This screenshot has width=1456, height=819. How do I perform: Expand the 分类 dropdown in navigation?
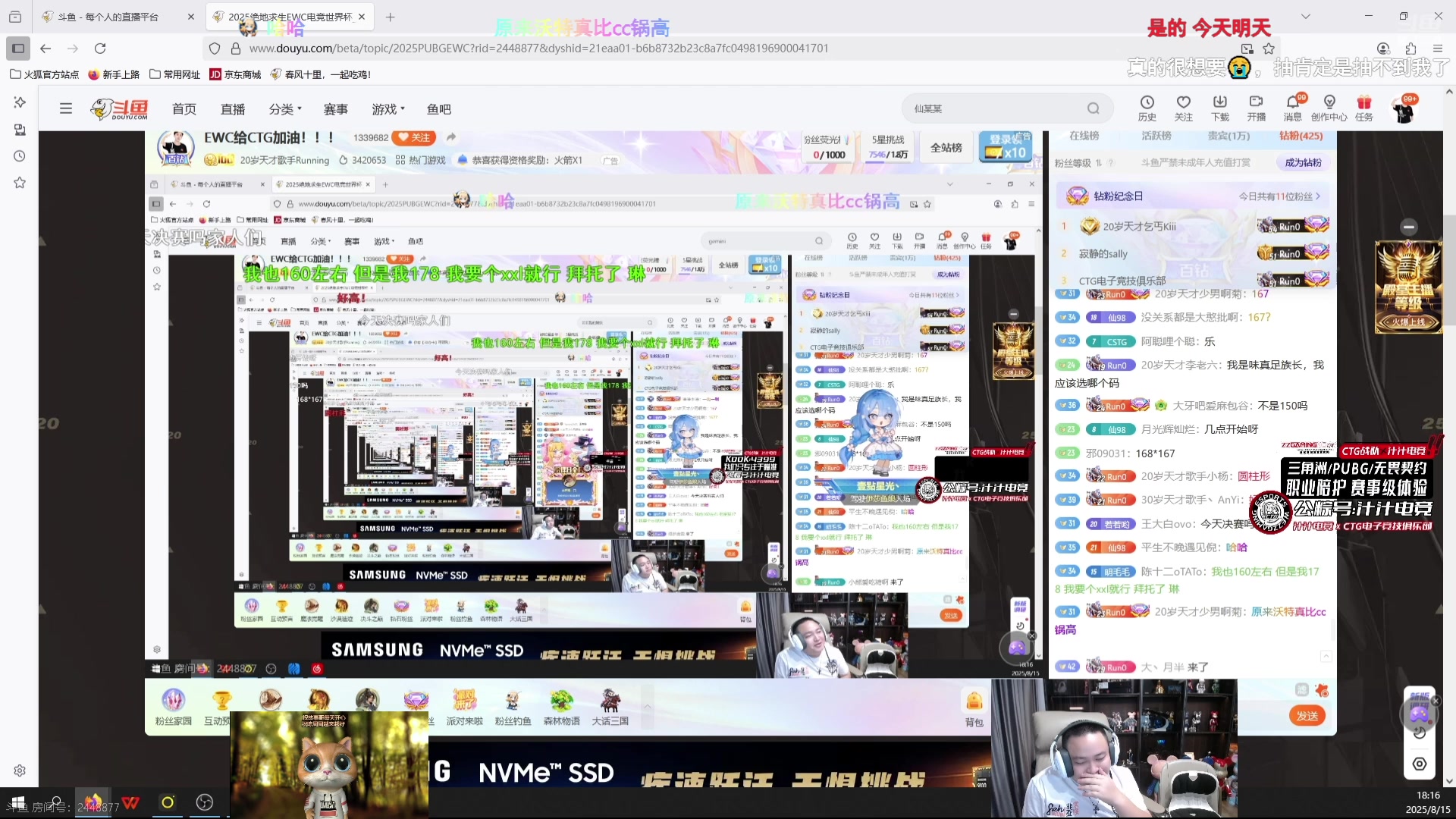285,108
